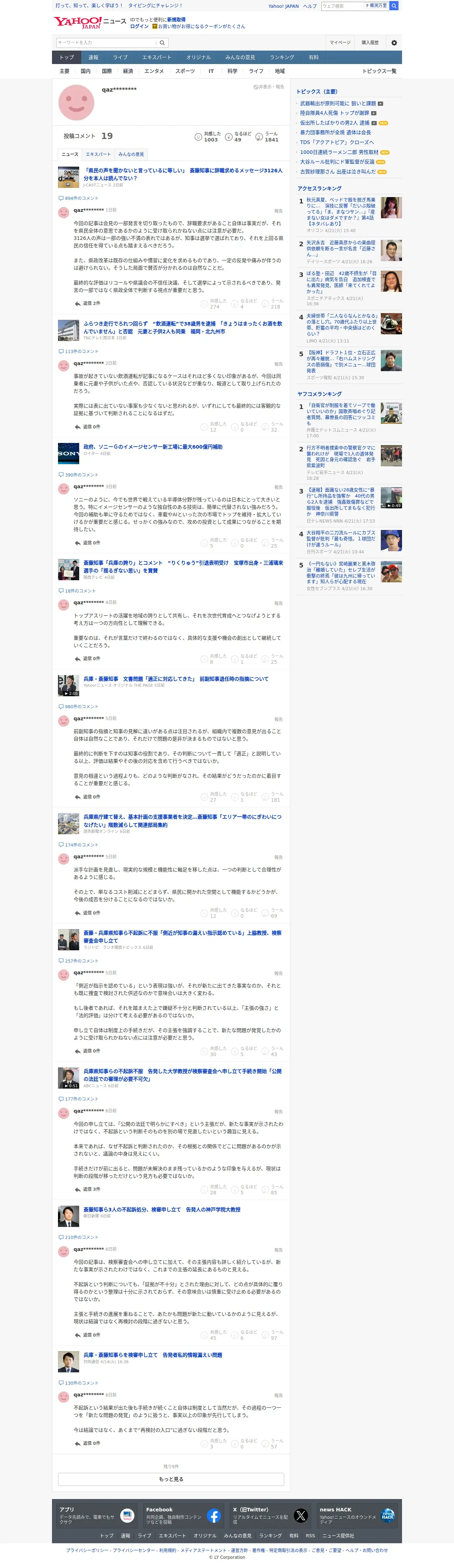Click the うーん icon showing 69

click(265, 913)
